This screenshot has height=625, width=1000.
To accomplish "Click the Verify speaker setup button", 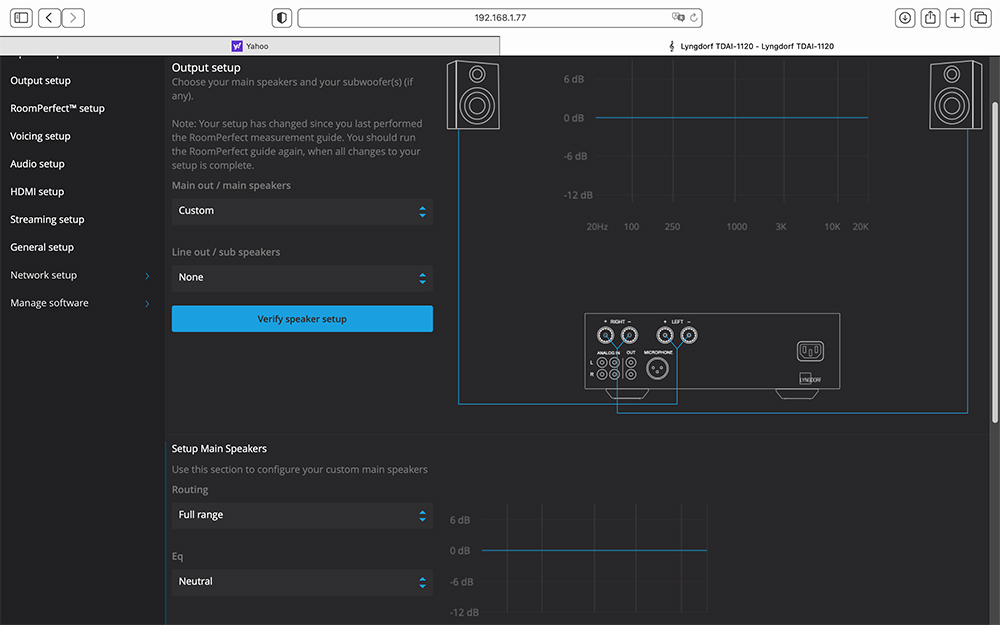I will click(x=302, y=319).
